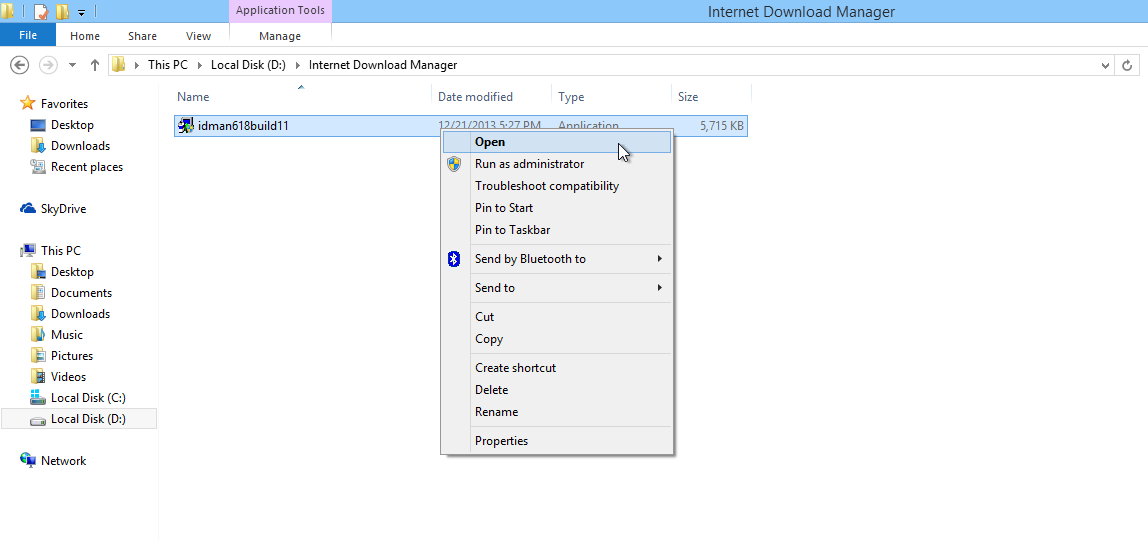Choose Cut in the context menu
1148x540 pixels.
[556, 317]
